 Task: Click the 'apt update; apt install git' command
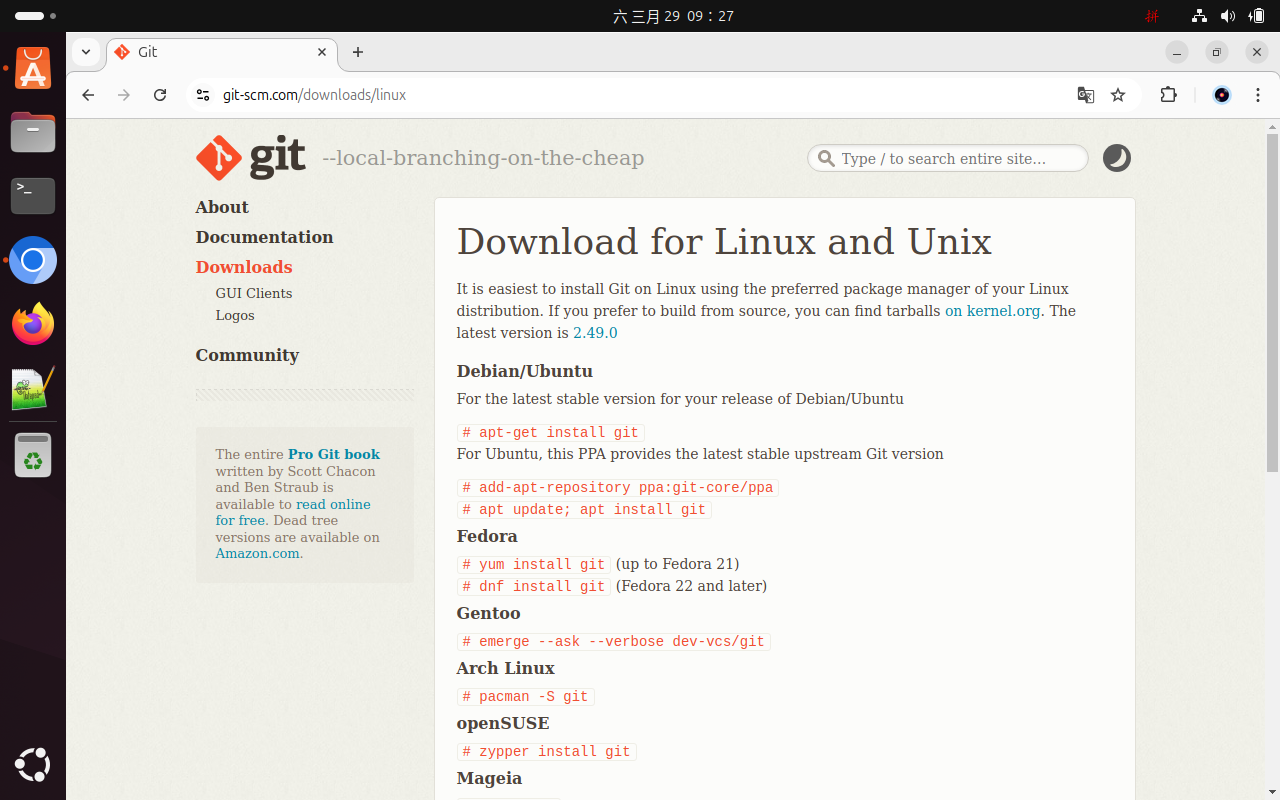pos(584,509)
